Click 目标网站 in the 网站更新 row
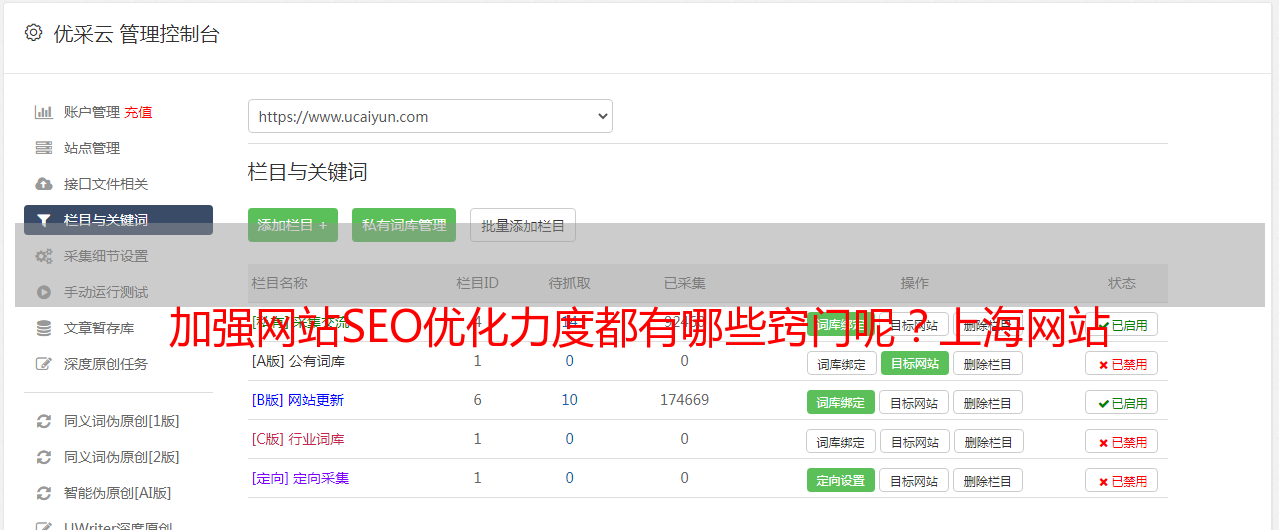 click(914, 402)
